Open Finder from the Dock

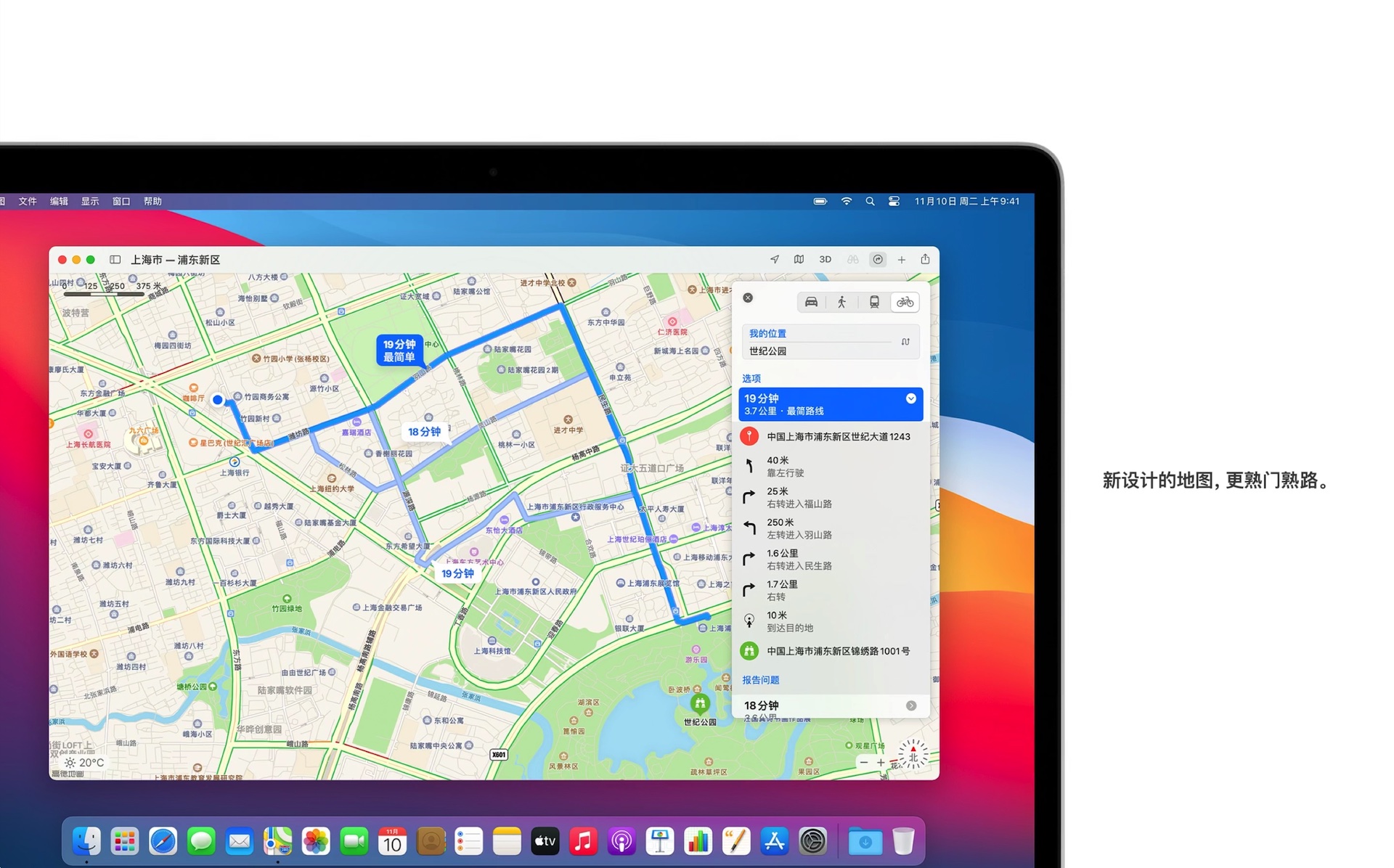coord(86,841)
